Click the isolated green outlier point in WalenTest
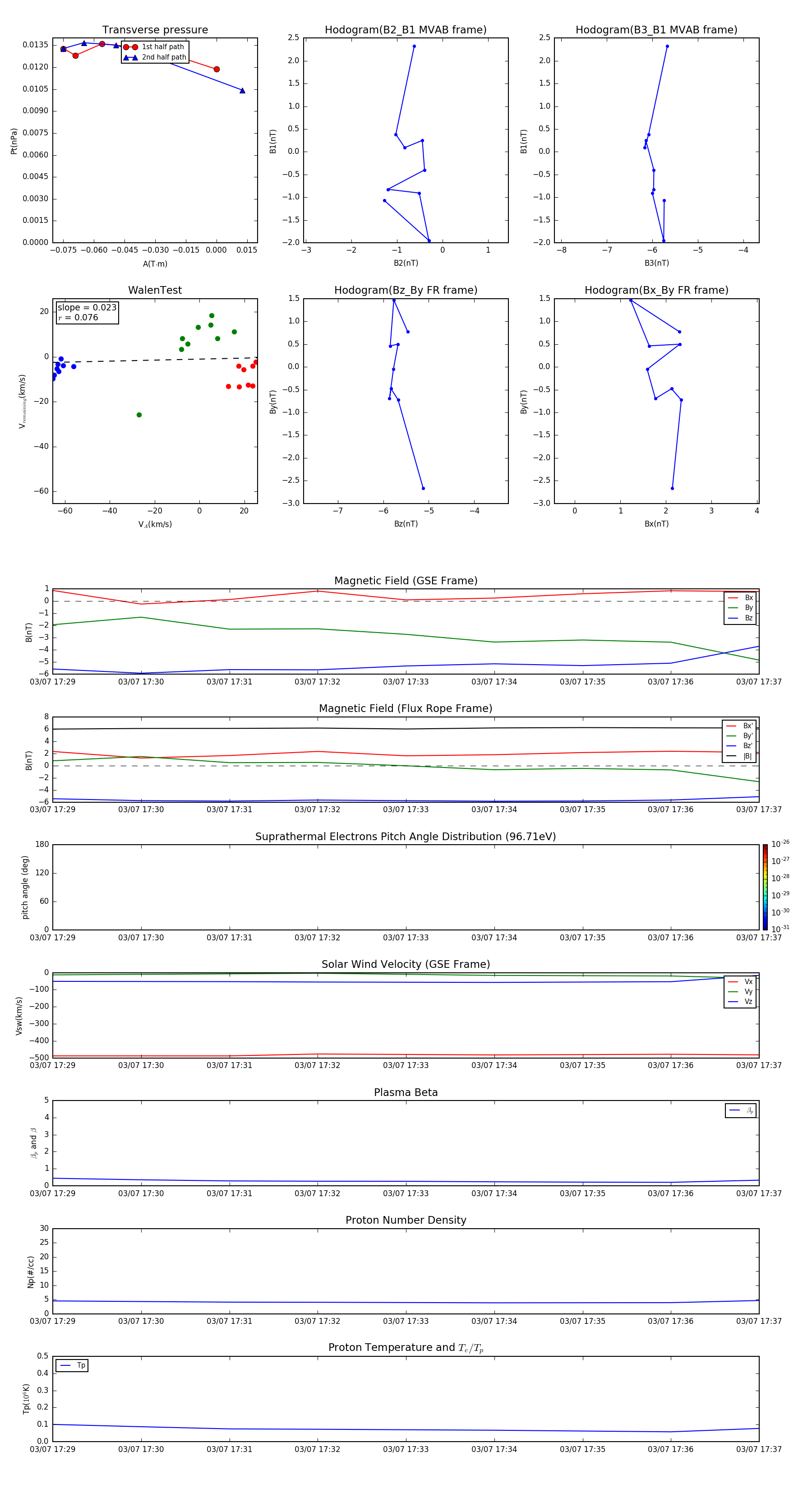Viewport: 812px width, 1489px height. 138,415
